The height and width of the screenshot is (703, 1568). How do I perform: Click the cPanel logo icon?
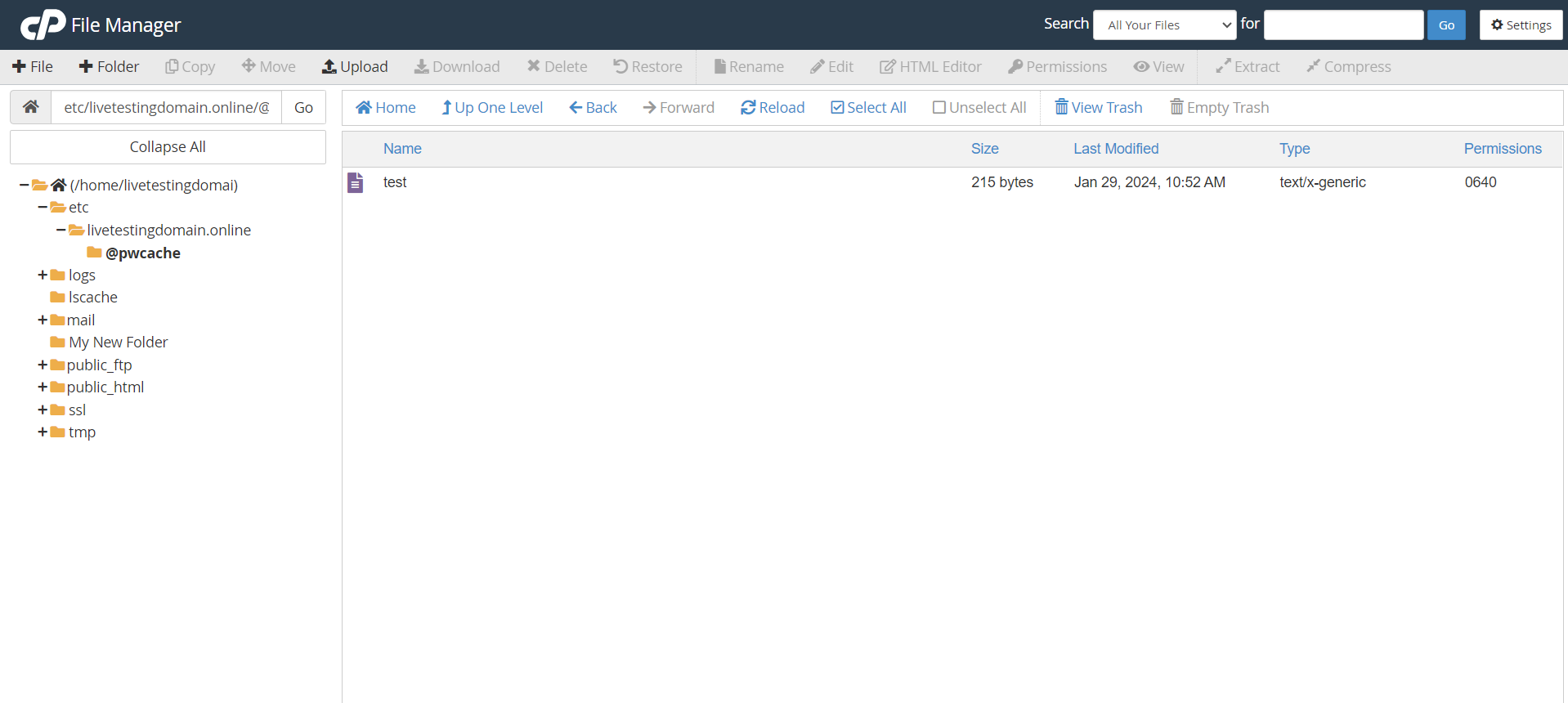coord(43,25)
